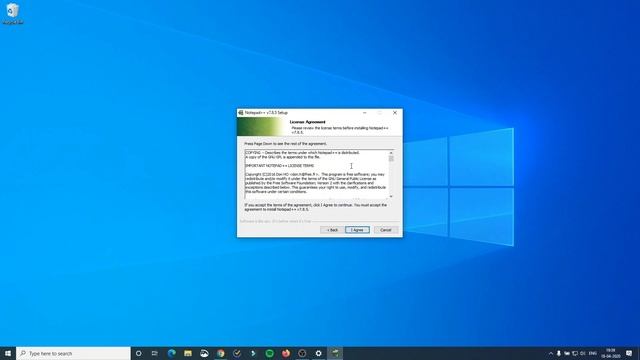This screenshot has width=640, height=360.
Task: Go back using the < Back button
Action: pos(332,230)
